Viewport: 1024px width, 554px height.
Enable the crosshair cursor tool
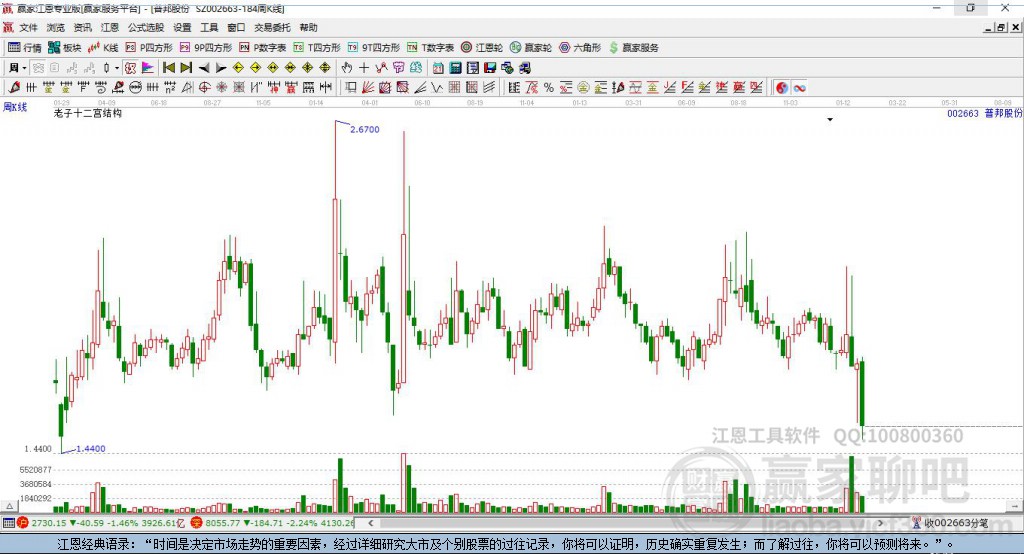tap(364, 68)
